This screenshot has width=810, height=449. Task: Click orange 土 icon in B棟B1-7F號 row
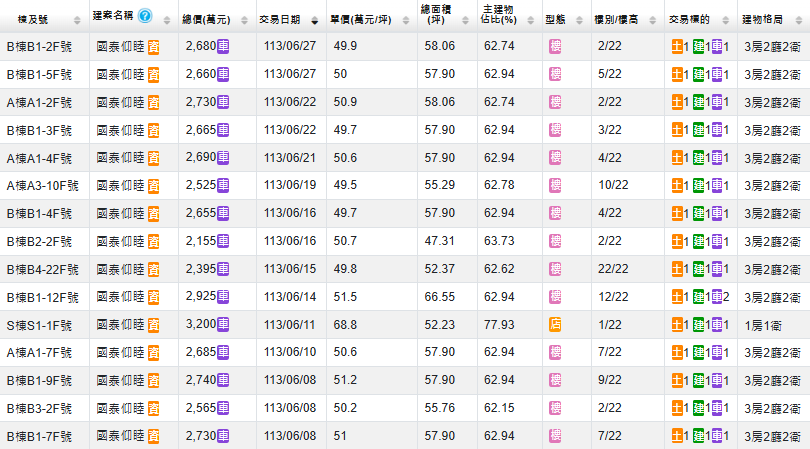click(677, 436)
